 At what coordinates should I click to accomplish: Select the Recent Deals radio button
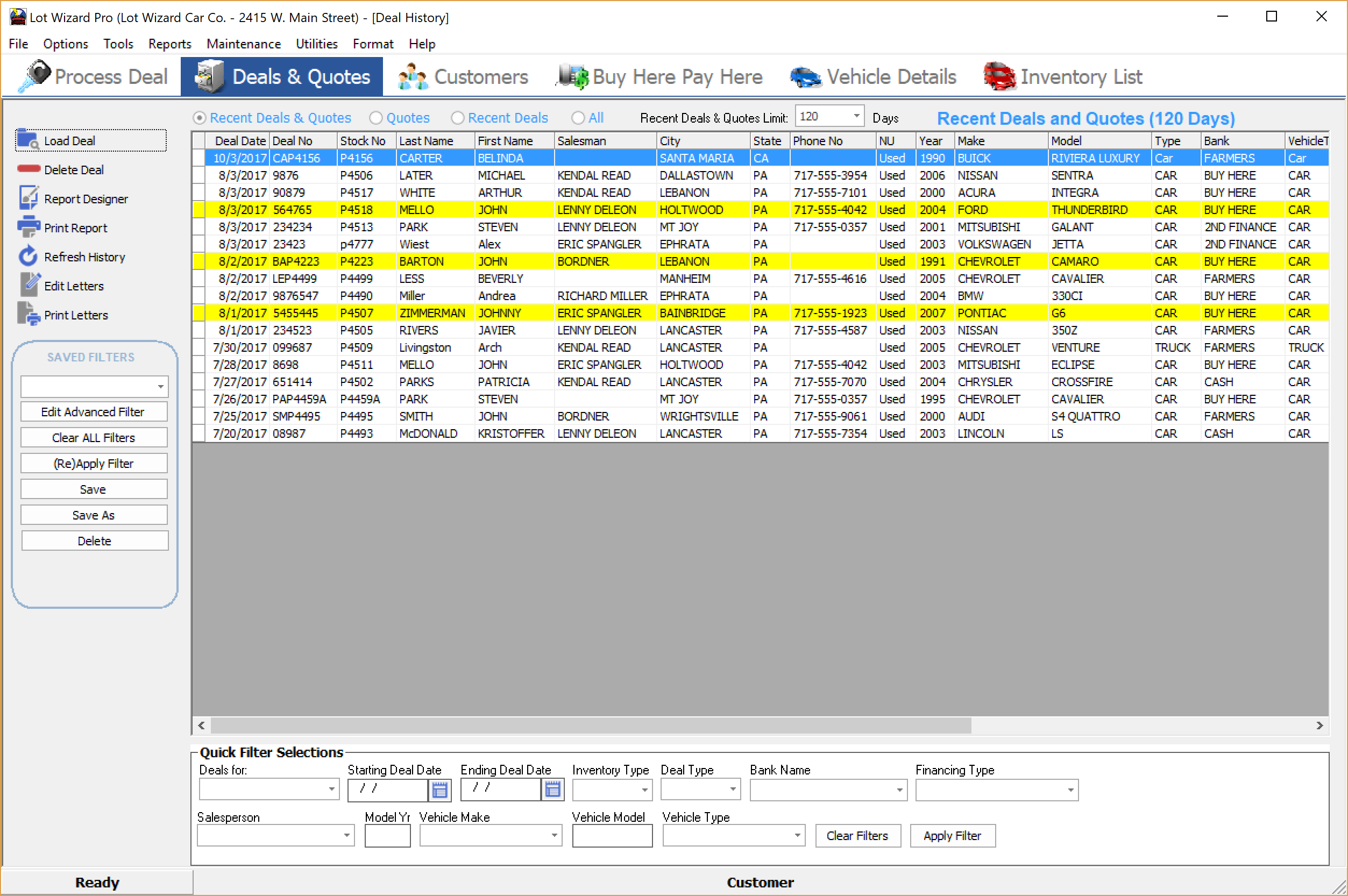coord(457,118)
